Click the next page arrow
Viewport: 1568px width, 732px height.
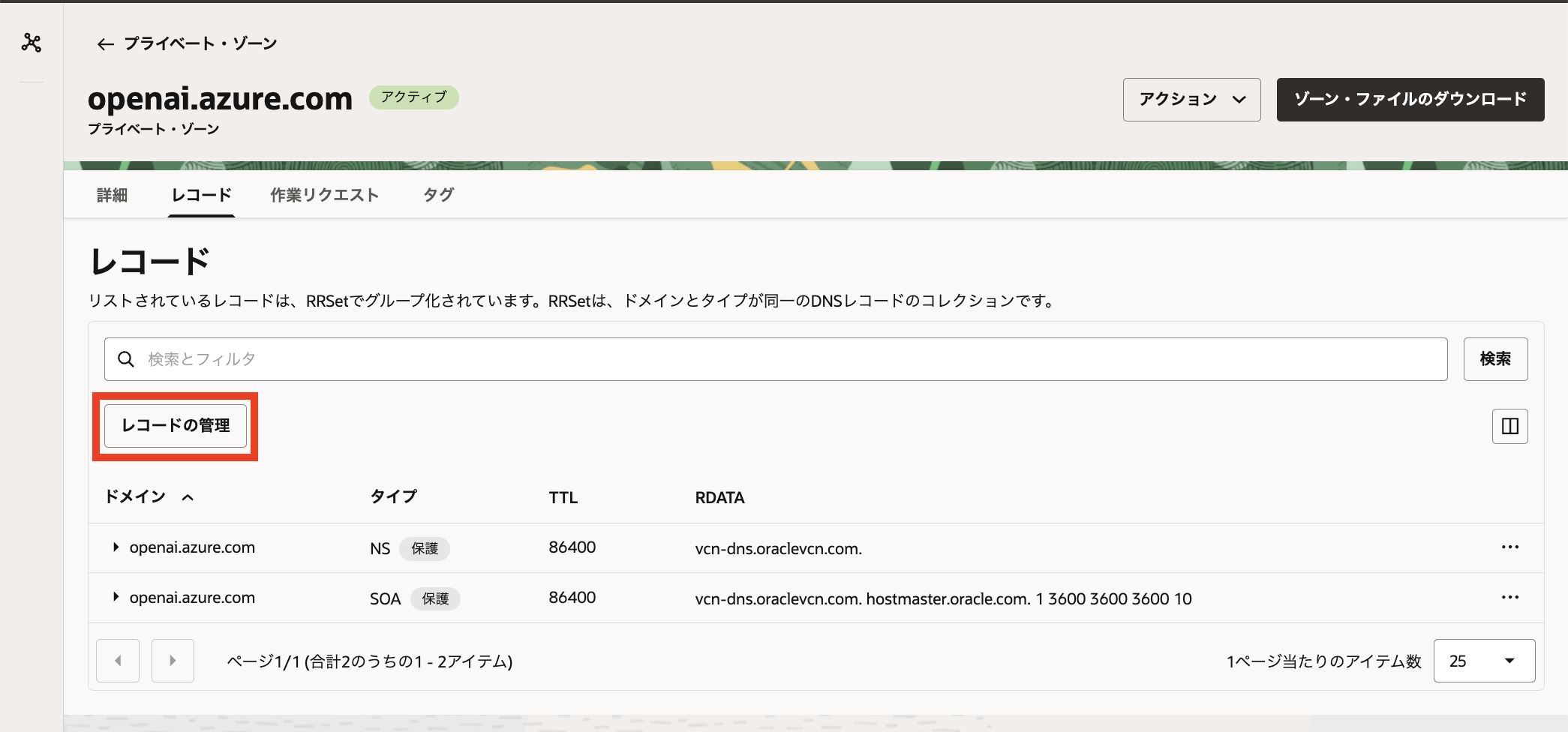pyautogui.click(x=173, y=660)
